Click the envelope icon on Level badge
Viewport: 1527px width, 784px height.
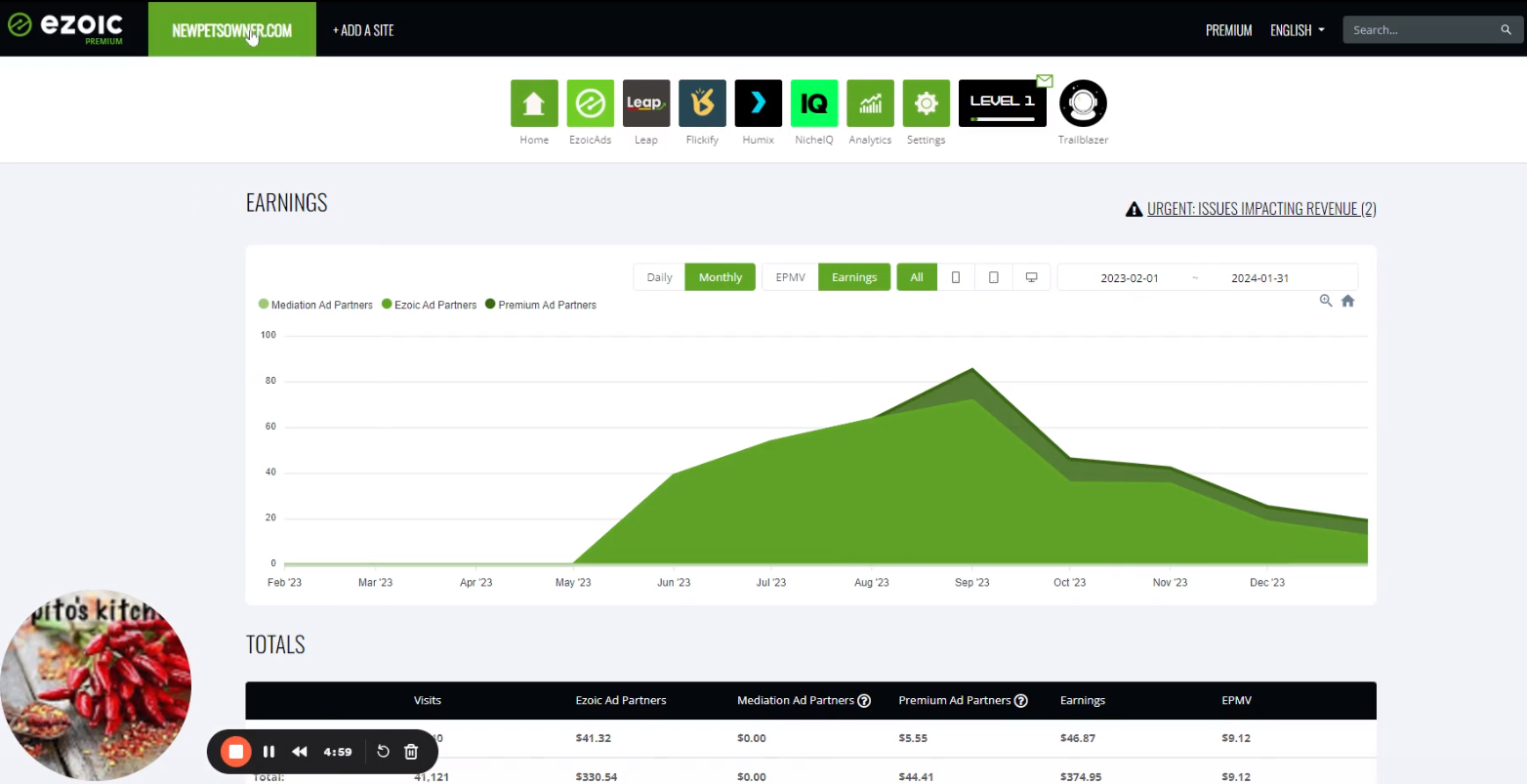1045,80
